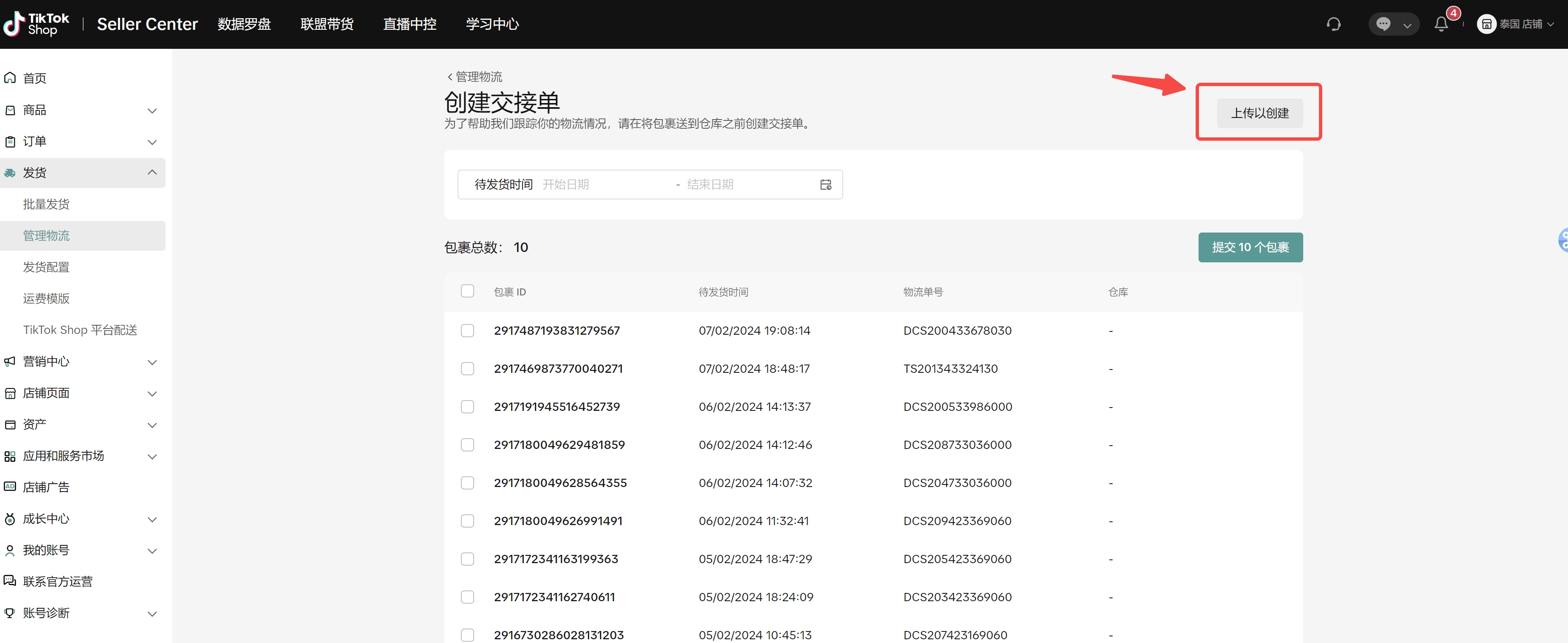Expand the 商品 sidebar section
The height and width of the screenshot is (643, 1568).
pos(152,110)
